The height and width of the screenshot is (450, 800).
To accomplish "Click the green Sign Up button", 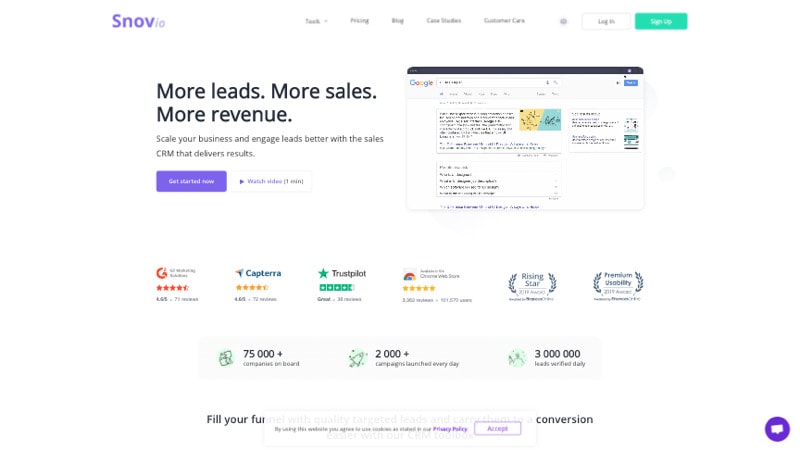I will pos(661,21).
